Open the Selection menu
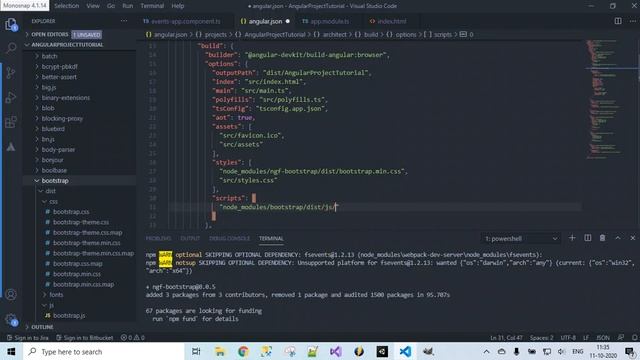Viewport: 640px width, 360px height. pyautogui.click(x=67, y=6)
